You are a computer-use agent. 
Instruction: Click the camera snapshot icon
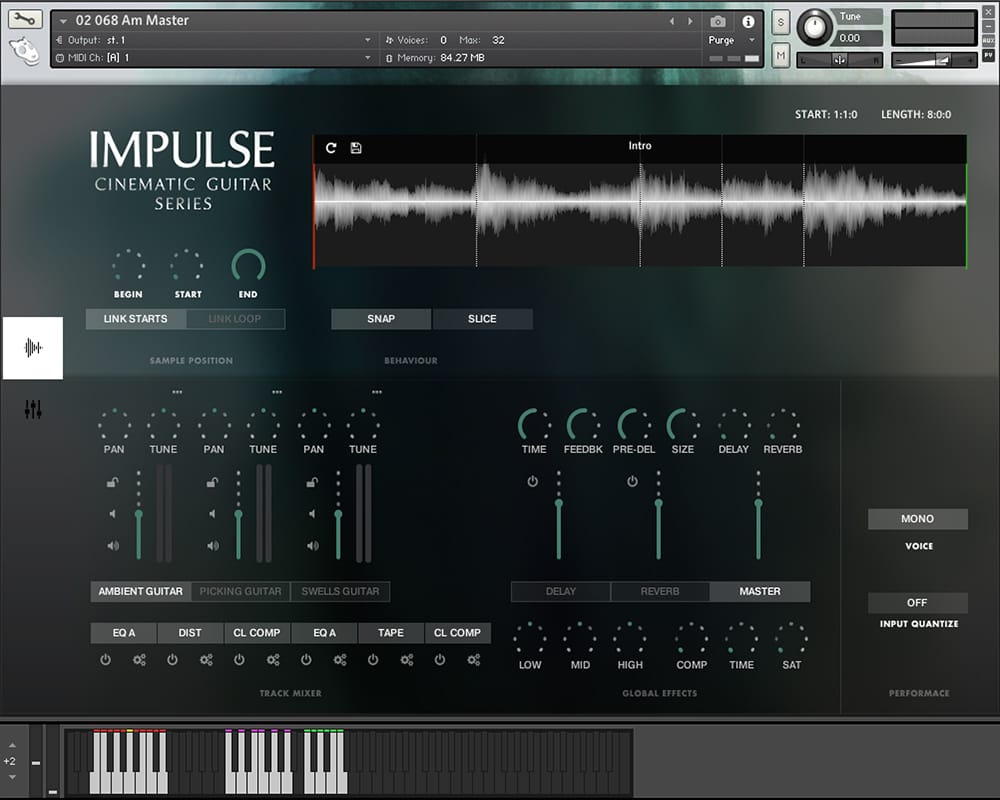(x=718, y=21)
